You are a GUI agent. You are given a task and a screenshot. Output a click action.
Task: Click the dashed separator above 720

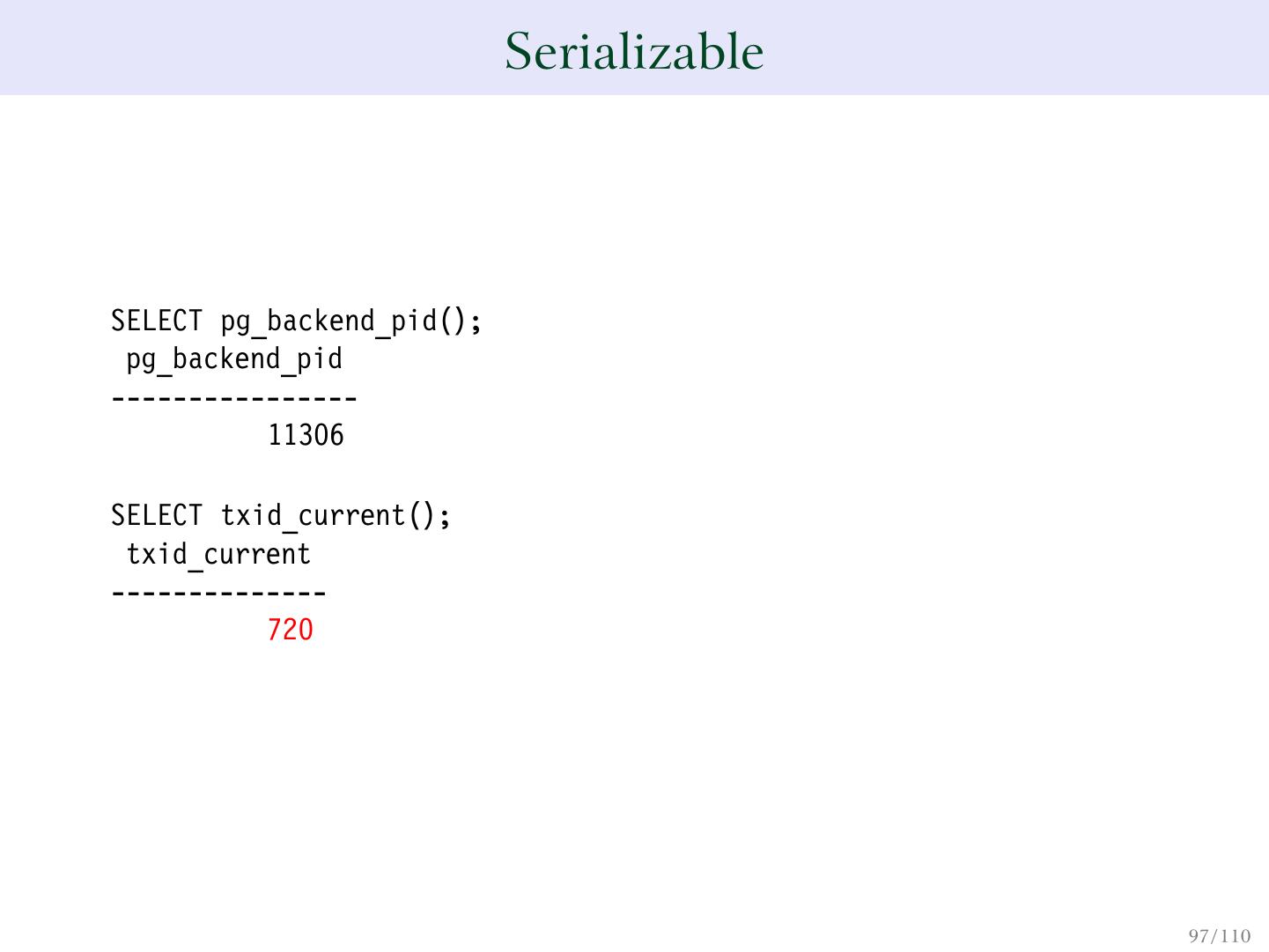click(218, 593)
